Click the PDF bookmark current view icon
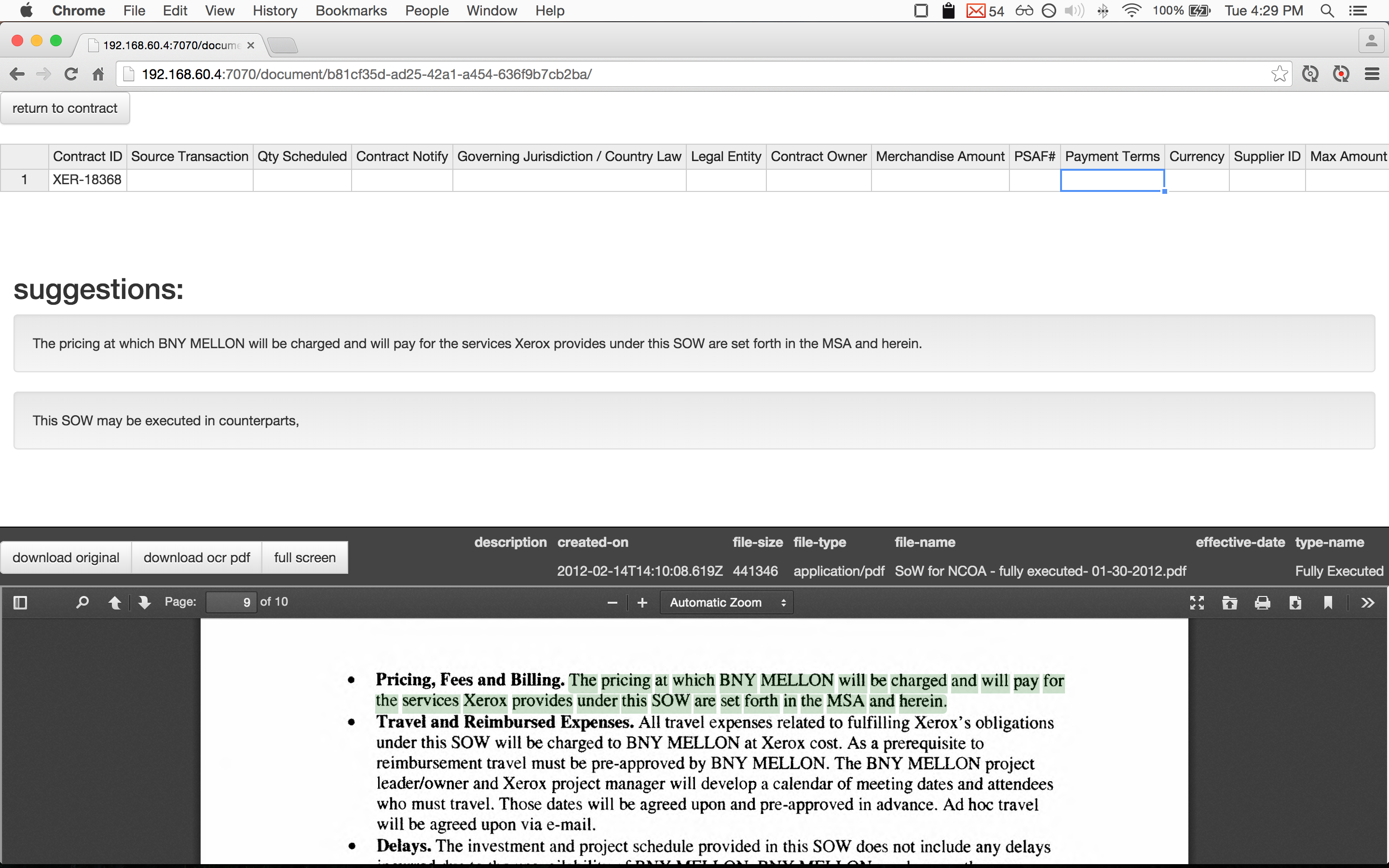Screen dimensions: 1389x868 coord(1328,602)
